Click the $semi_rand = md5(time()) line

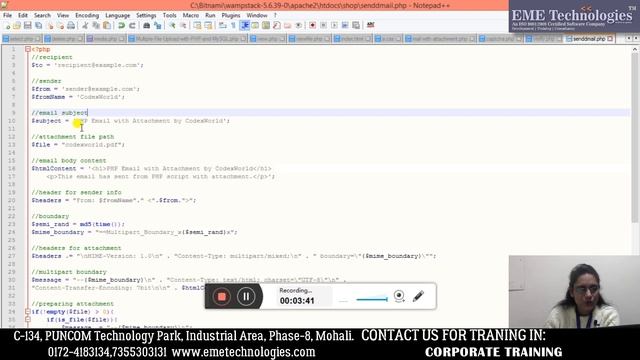click(78, 224)
